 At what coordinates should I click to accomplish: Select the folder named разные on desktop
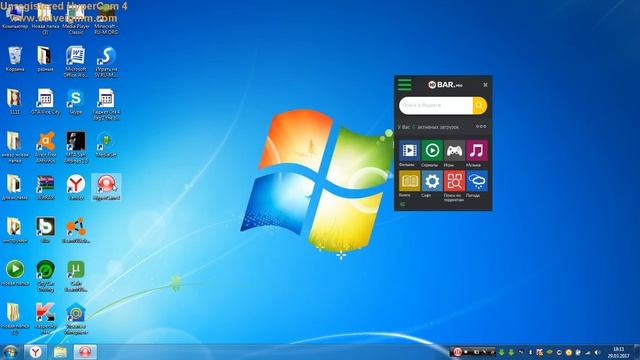tap(45, 59)
